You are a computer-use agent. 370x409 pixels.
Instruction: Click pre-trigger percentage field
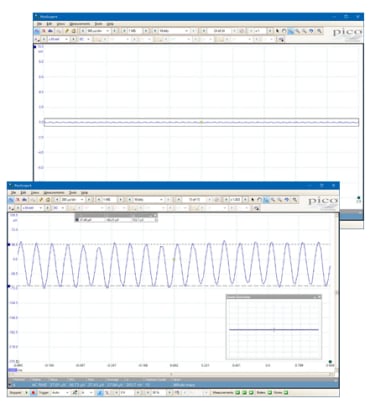[x=159, y=393]
